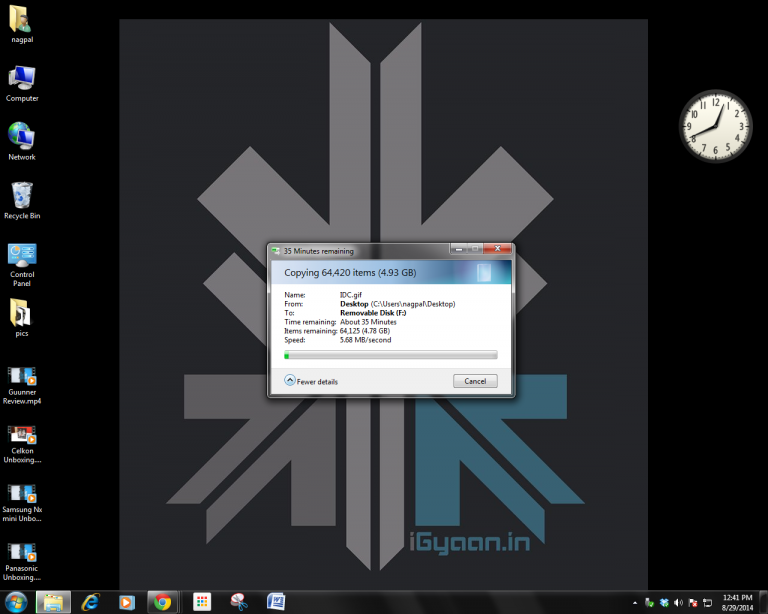This screenshot has height=614, width=768.
Task: Open the Windows Start menu
Action: 14,602
